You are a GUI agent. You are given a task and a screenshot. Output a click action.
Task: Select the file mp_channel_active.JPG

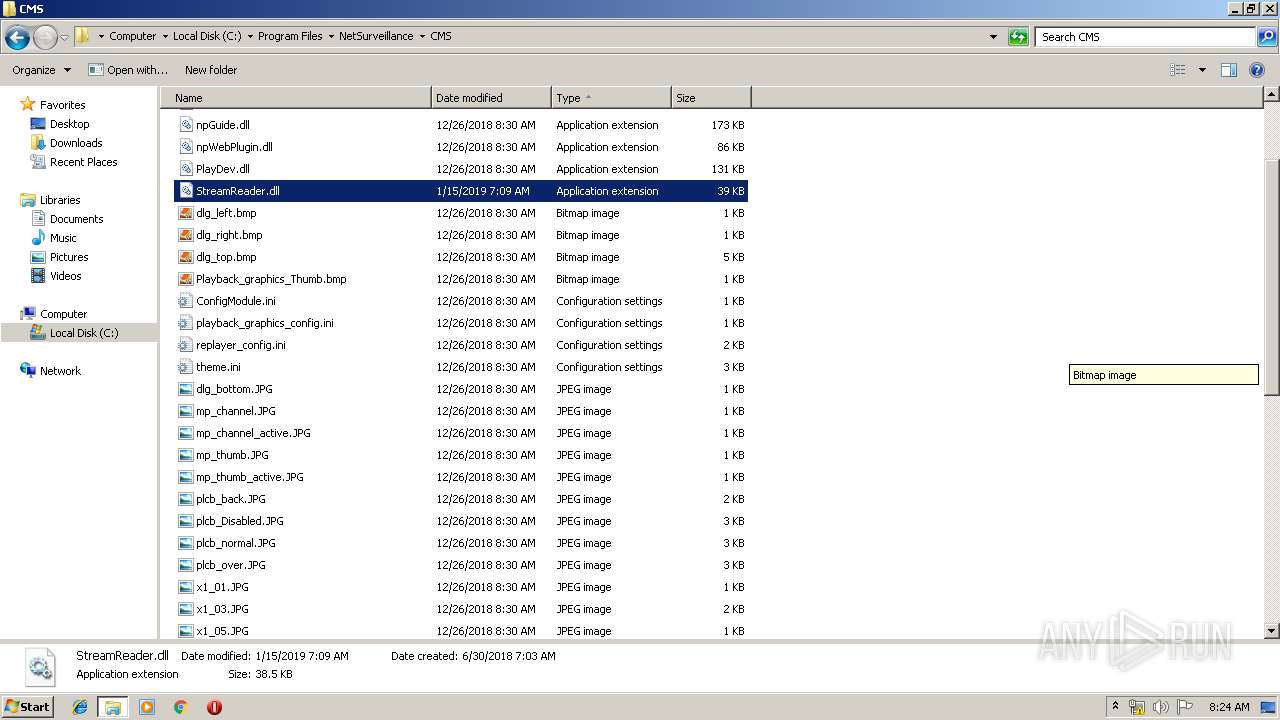click(x=253, y=433)
